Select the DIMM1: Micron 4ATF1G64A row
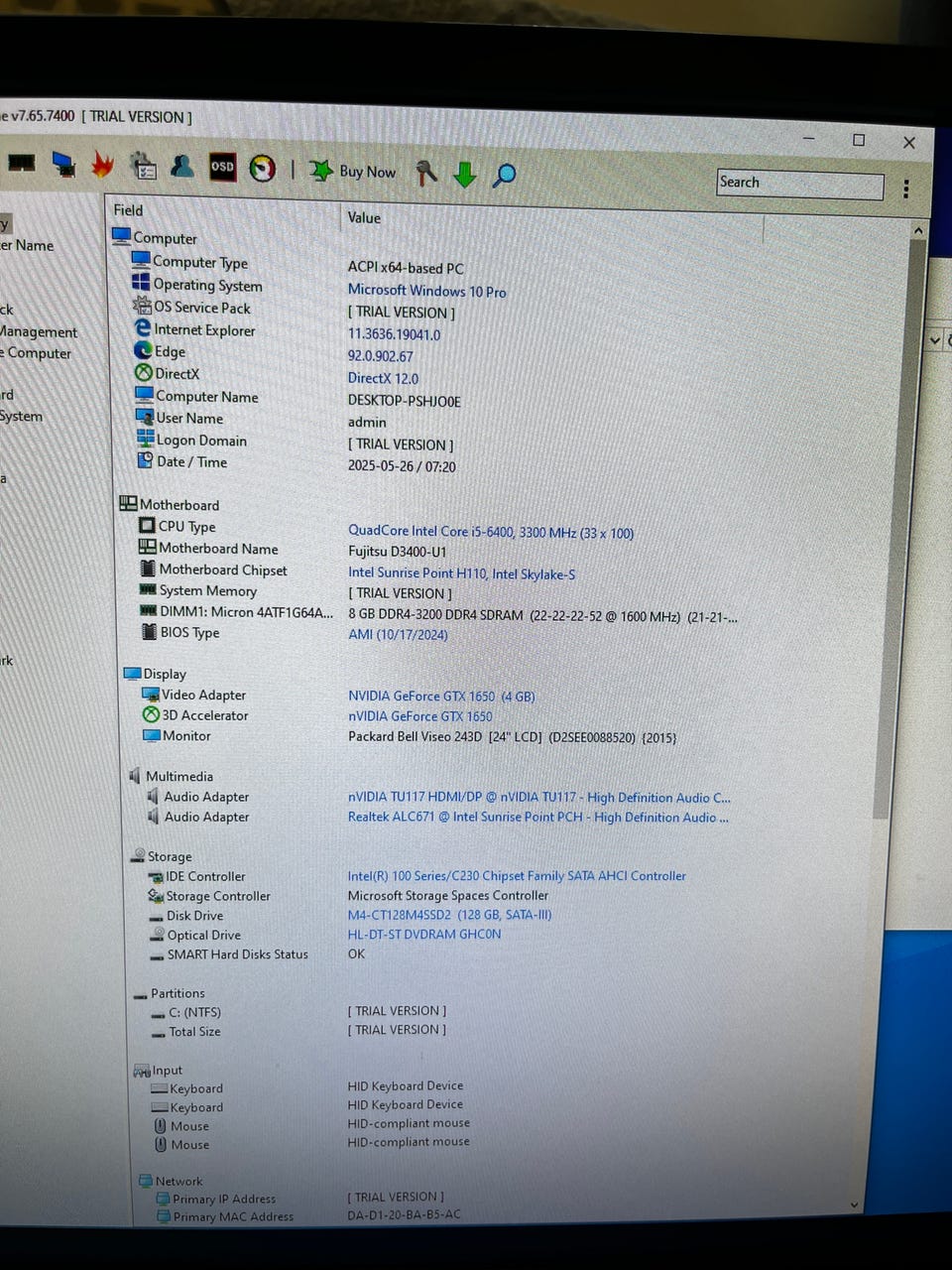Viewport: 952px width, 1270px height. [x=440, y=613]
